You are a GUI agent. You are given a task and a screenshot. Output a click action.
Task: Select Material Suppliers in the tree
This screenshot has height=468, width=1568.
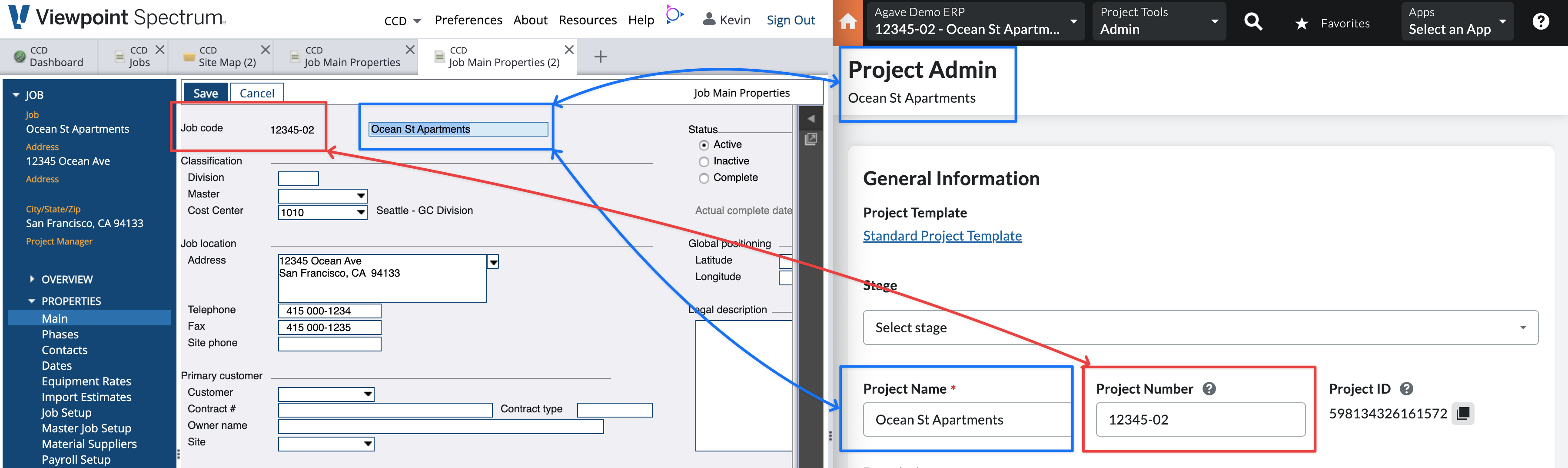point(89,444)
